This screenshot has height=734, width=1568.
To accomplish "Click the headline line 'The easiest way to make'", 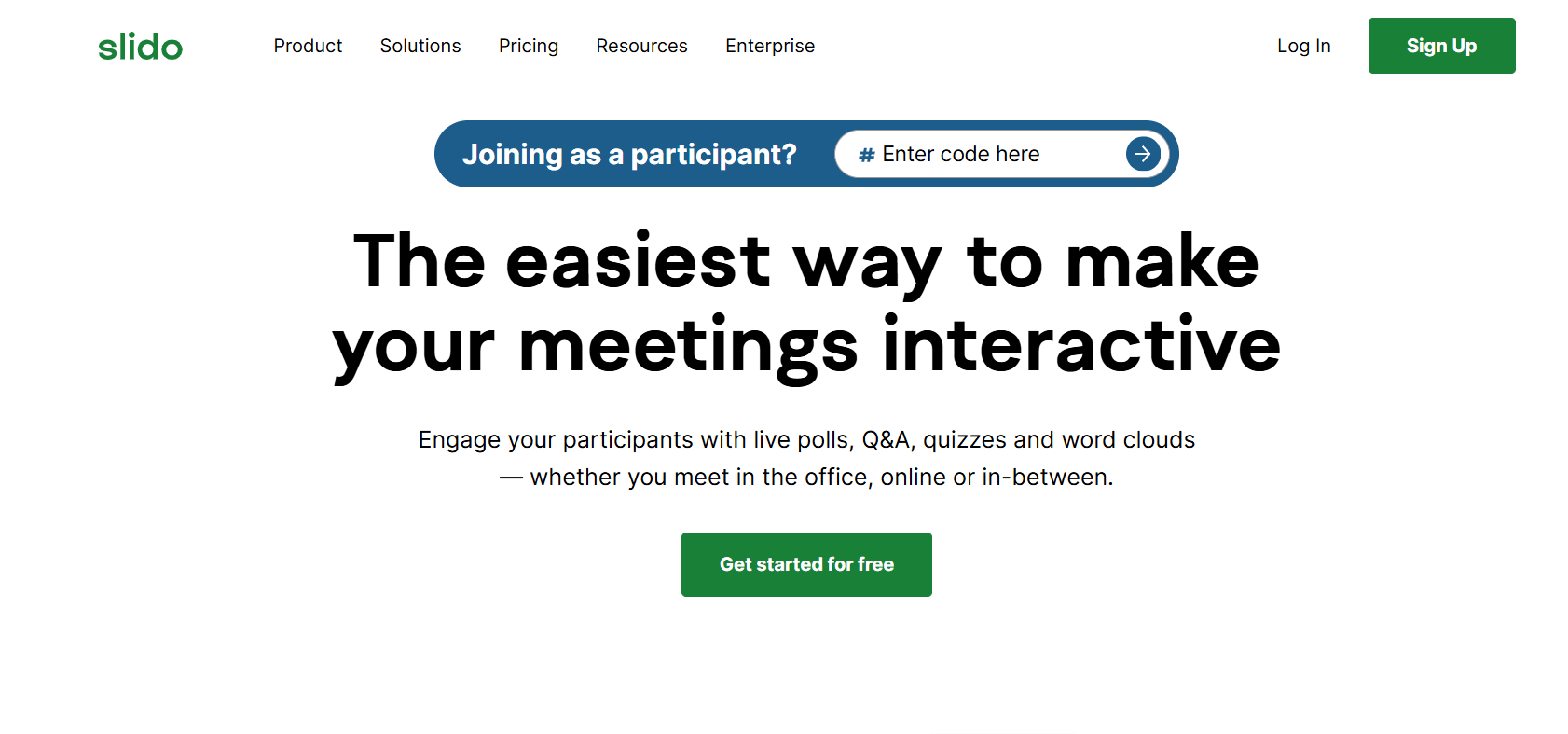I will pyautogui.click(x=806, y=262).
